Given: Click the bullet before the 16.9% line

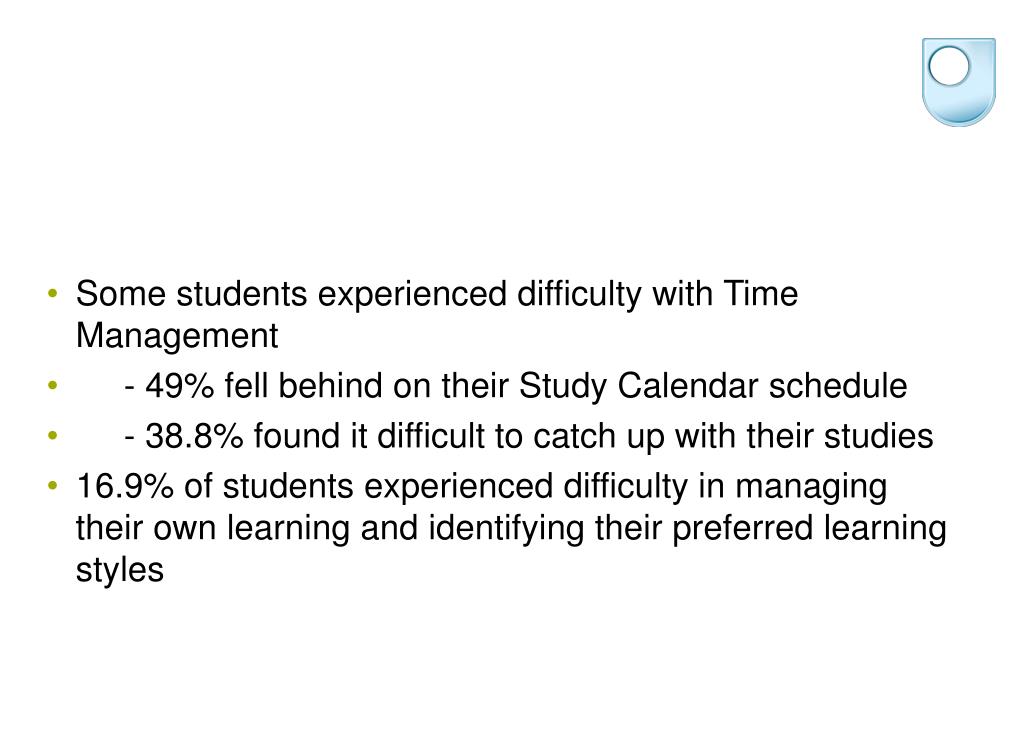Looking at the screenshot, I should click(53, 486).
